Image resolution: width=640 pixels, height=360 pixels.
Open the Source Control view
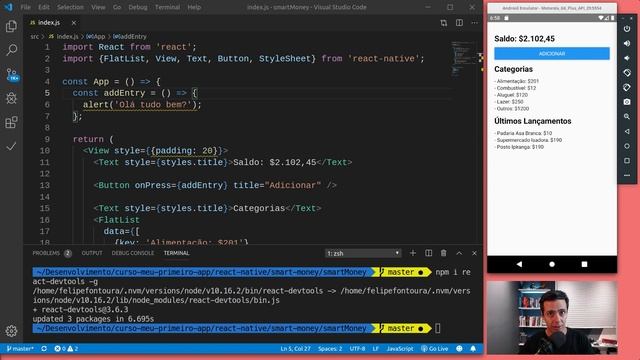click(x=12, y=75)
